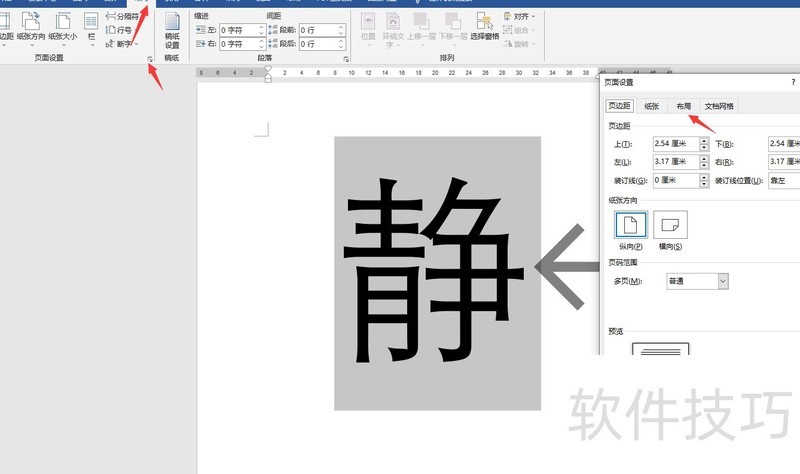Launch the 页面设置 dialog launcher

[151, 59]
